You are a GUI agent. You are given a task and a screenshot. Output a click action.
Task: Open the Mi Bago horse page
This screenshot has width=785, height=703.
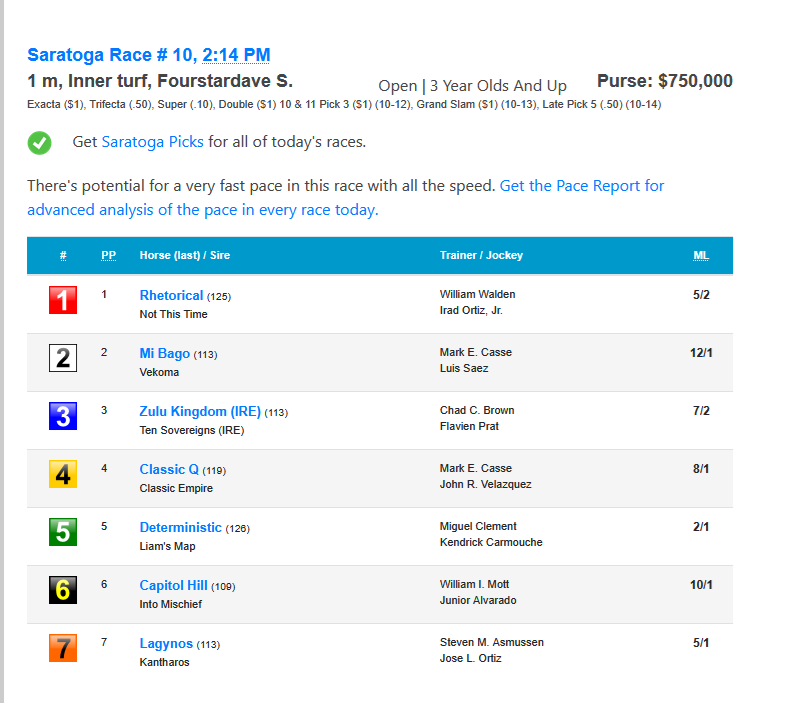165,354
